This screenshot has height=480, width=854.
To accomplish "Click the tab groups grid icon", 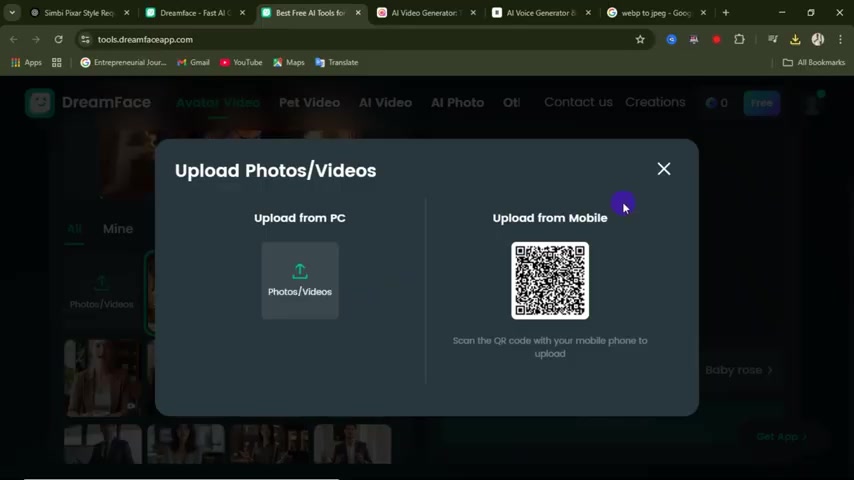I will tap(57, 63).
